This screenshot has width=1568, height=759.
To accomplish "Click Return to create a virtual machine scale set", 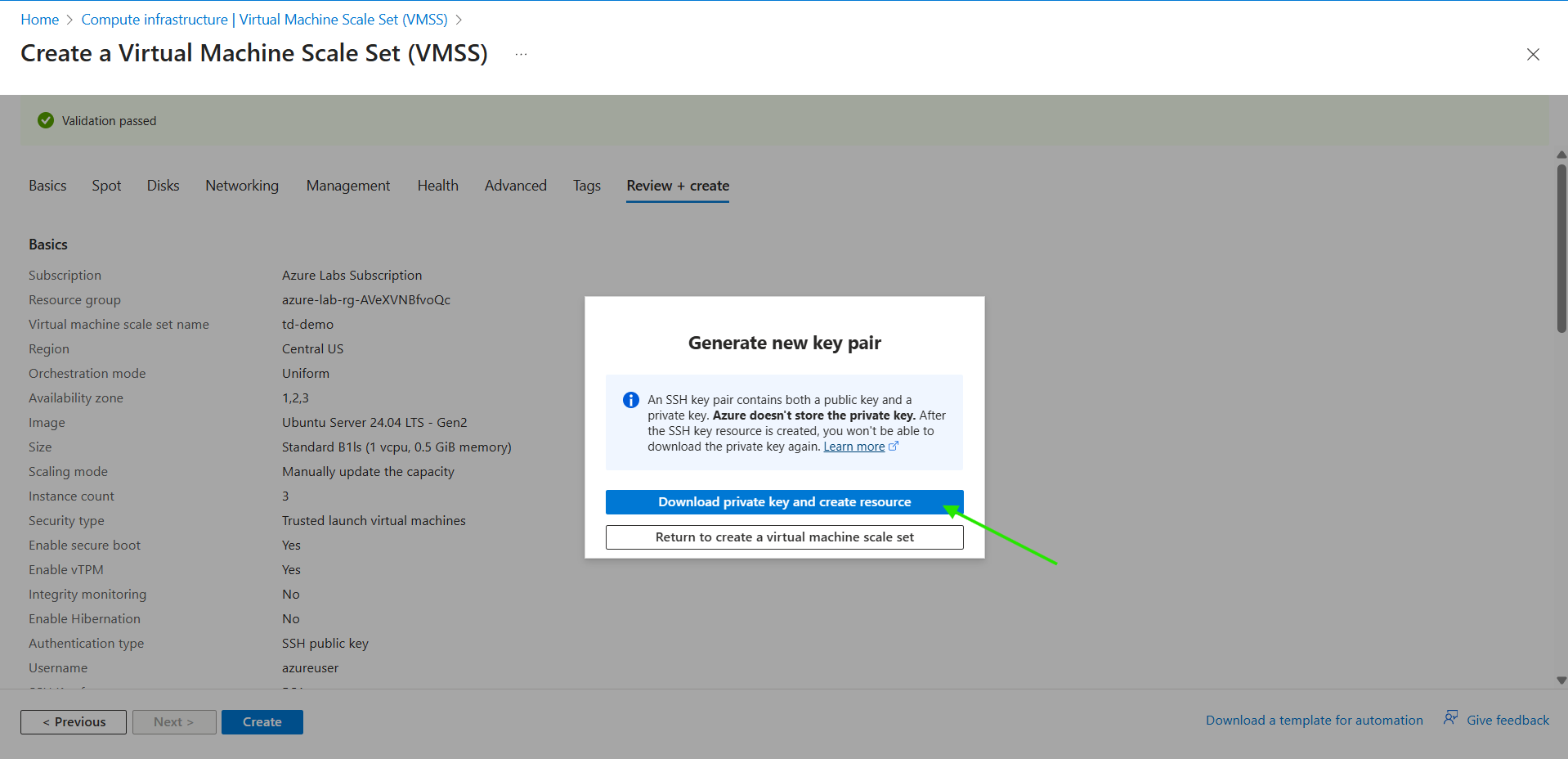I will (783, 537).
